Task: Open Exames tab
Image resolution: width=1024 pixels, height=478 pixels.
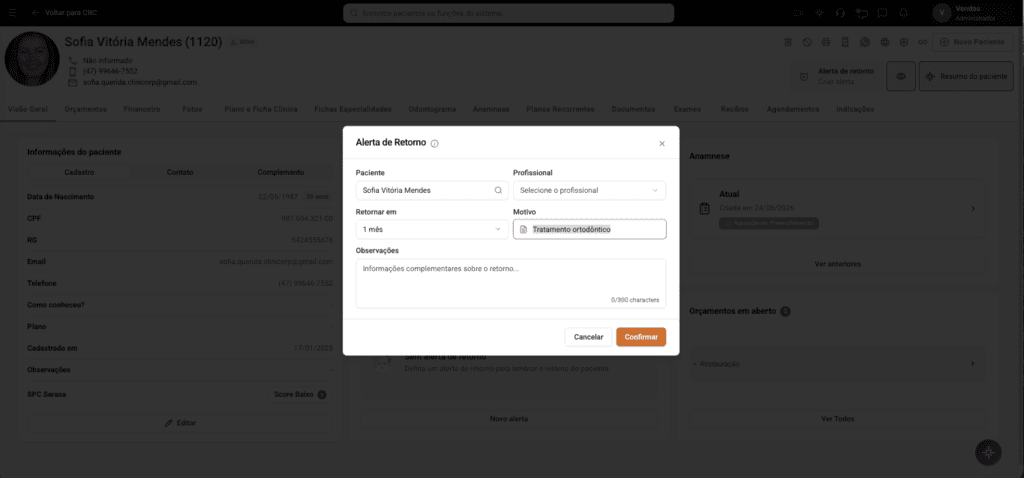Action: click(688, 109)
